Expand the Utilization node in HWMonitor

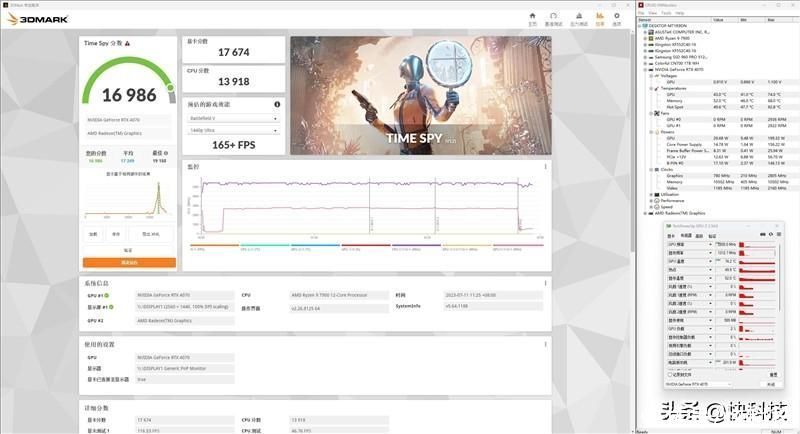(651, 195)
